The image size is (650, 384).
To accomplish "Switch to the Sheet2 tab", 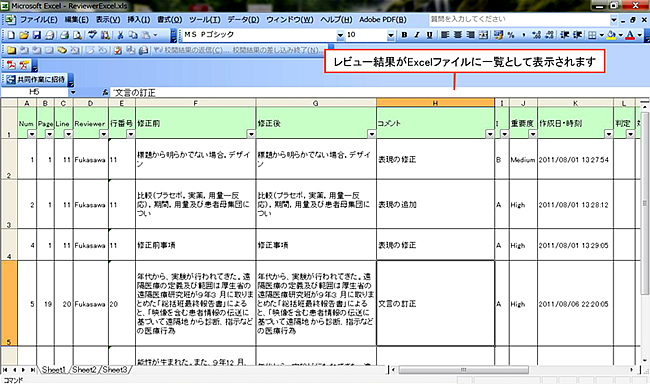I will click(84, 369).
